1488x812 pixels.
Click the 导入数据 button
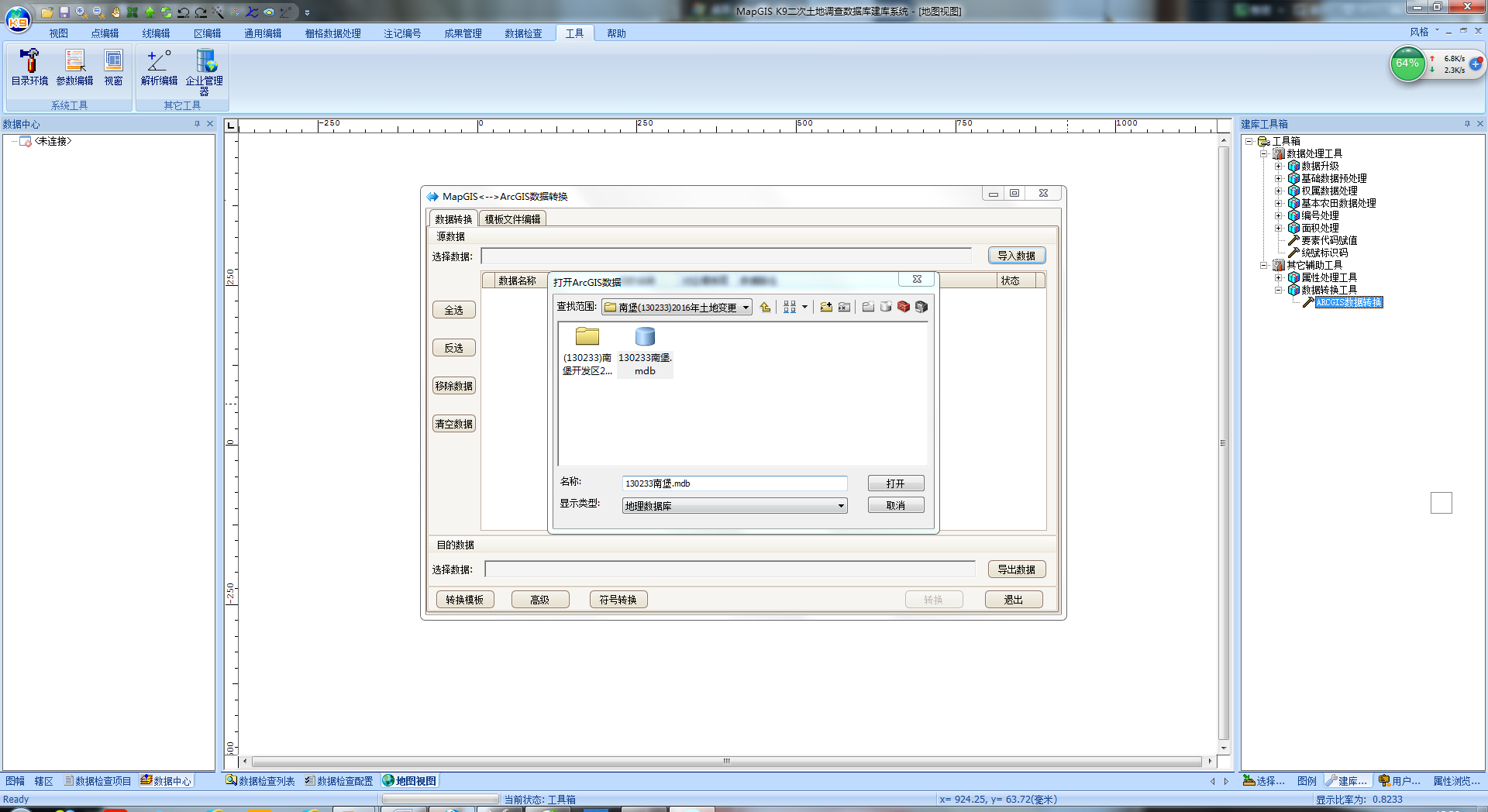coord(1017,256)
